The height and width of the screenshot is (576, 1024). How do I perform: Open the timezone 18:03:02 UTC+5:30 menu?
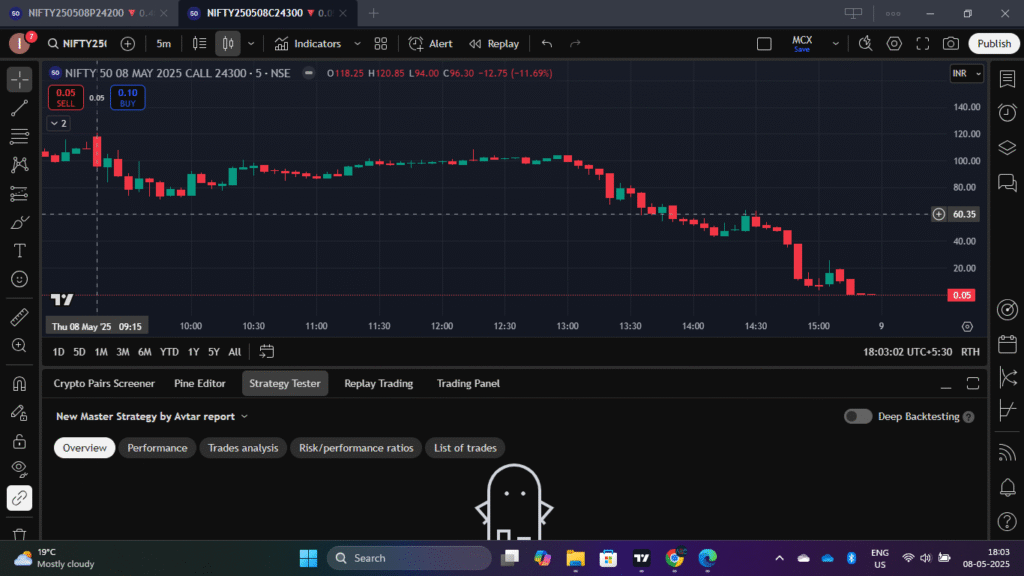[x=907, y=352]
